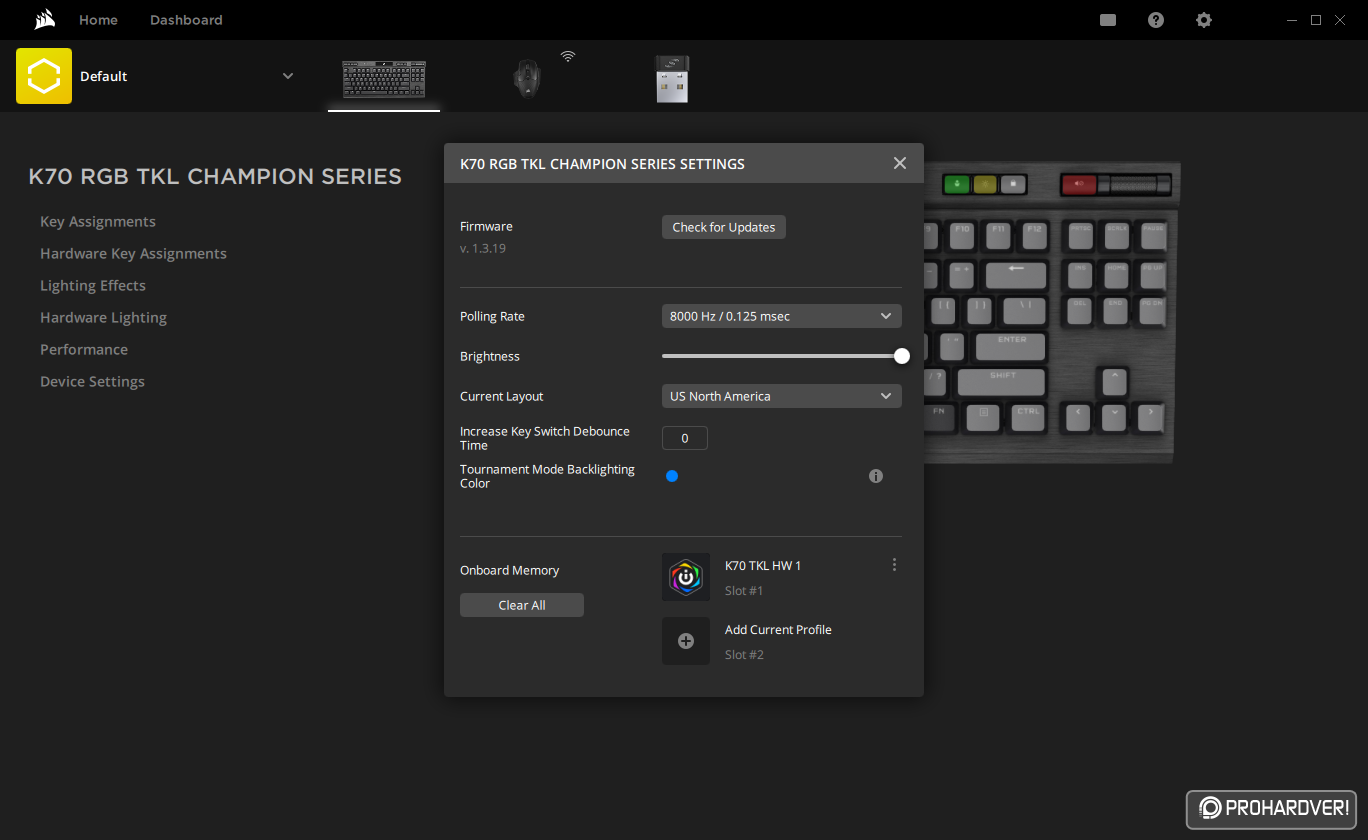This screenshot has height=840, width=1368.
Task: Click the yellow brightness key on keyboard image
Action: tap(985, 184)
